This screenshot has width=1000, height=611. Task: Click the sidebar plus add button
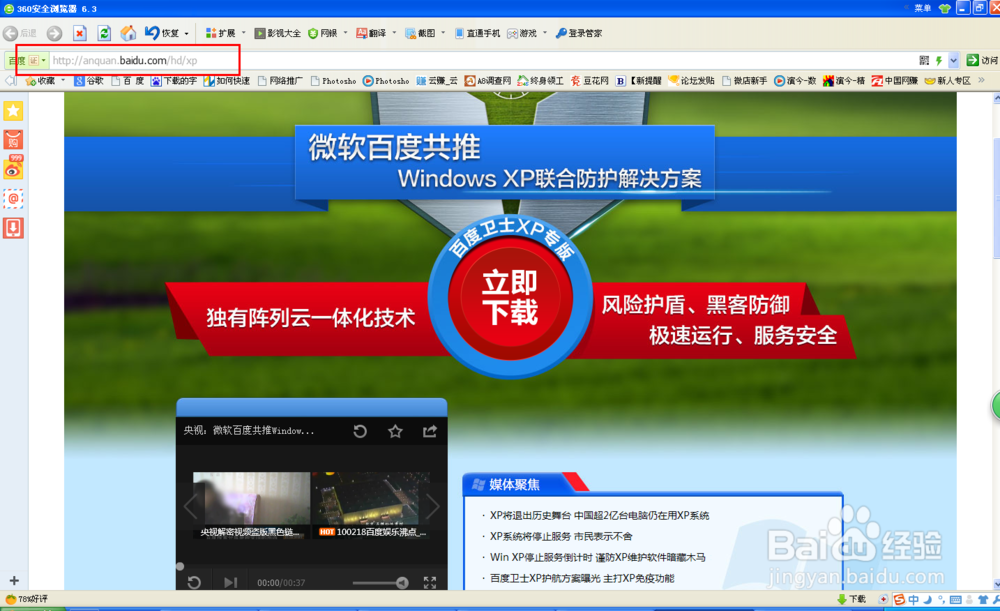14,580
